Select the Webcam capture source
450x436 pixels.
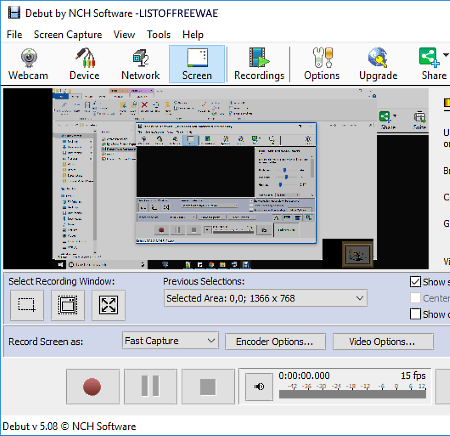tap(28, 64)
